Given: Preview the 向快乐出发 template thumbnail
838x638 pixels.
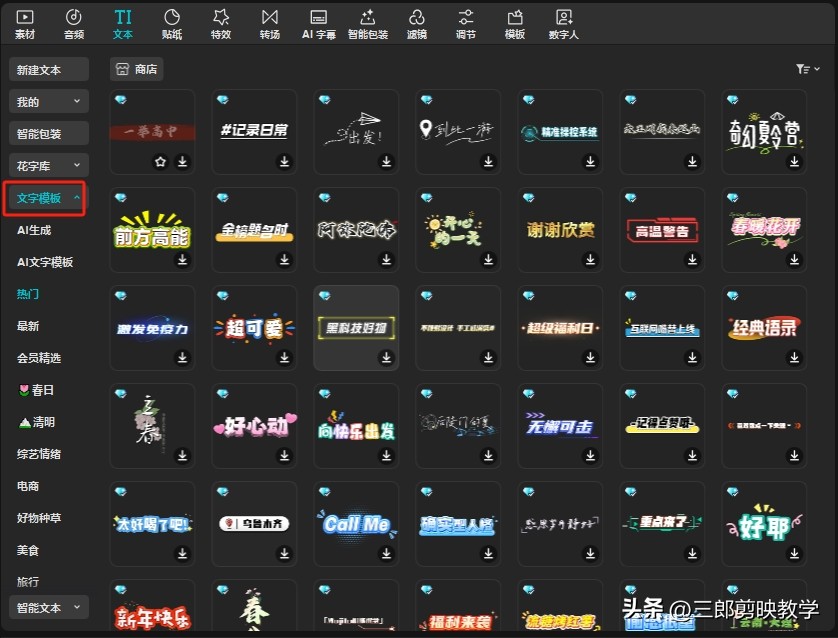Looking at the screenshot, I should 356,426.
